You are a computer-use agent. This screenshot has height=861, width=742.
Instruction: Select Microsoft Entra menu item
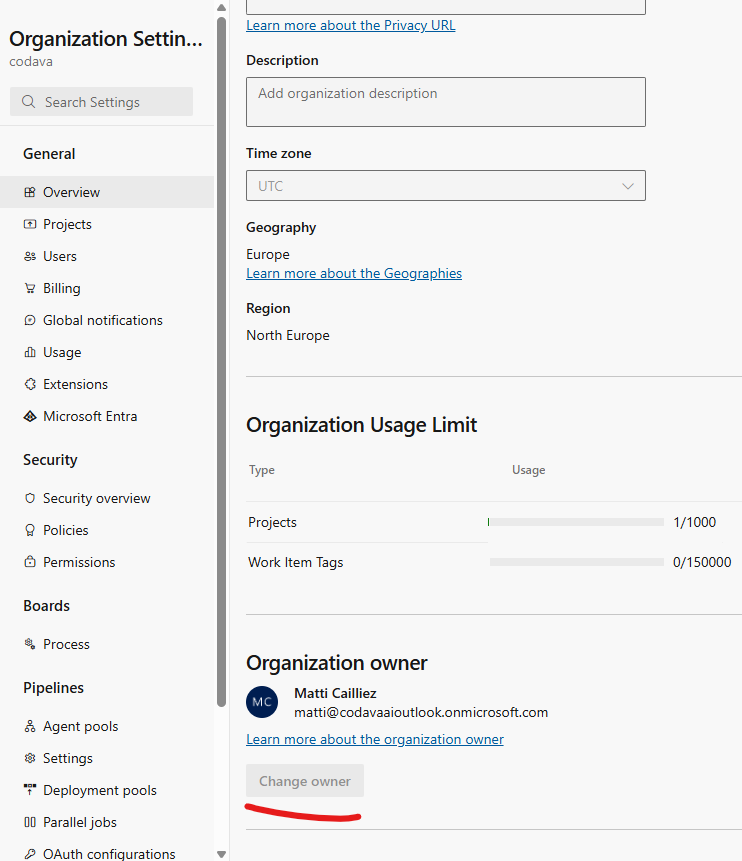point(107,416)
